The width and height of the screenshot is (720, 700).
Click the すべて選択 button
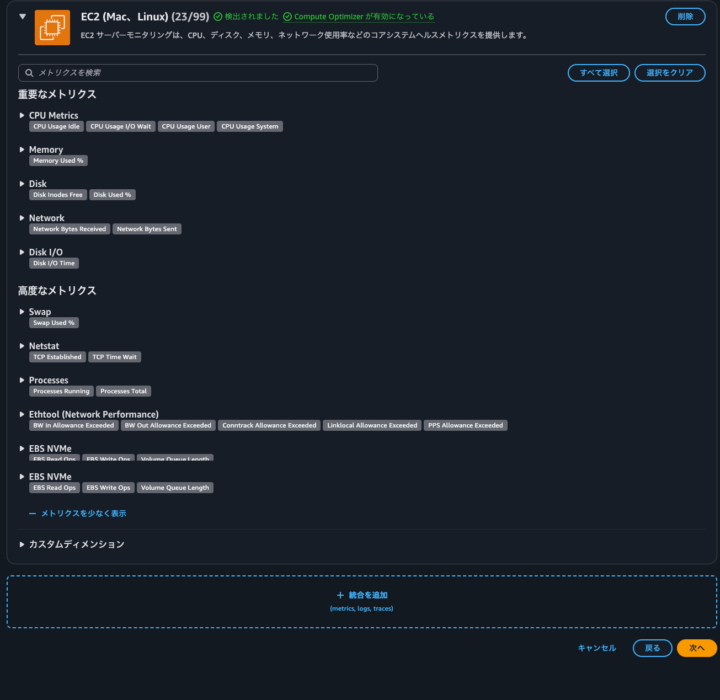[x=599, y=73]
